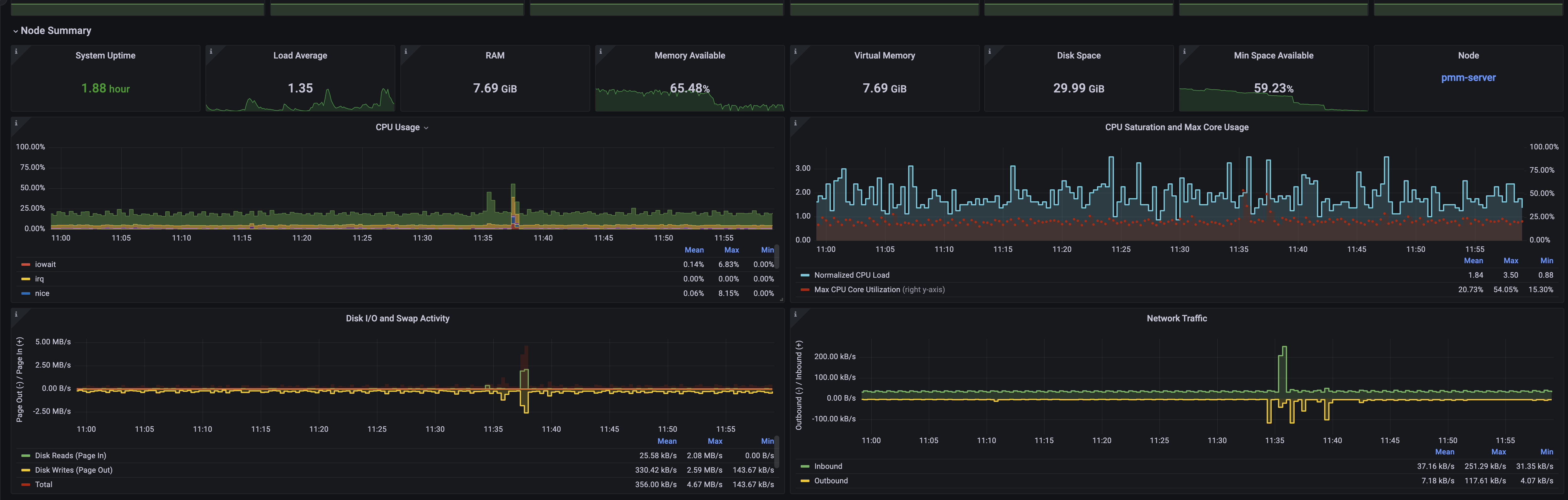Toggle iowait series in CPU Usage legend

[x=45, y=264]
